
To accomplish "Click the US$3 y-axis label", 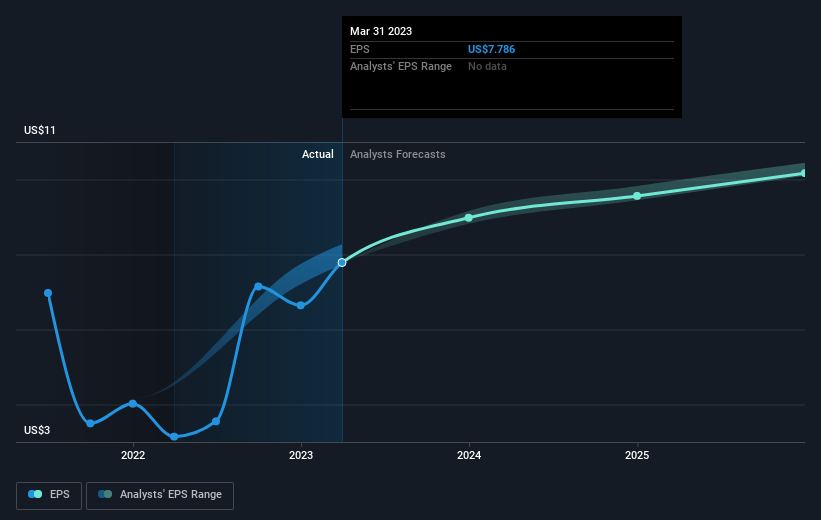I will tap(37, 430).
